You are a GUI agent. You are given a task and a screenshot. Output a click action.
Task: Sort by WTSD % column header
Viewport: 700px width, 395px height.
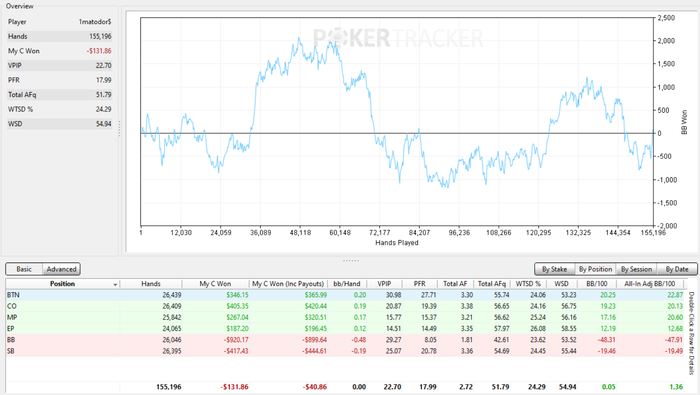click(x=528, y=284)
